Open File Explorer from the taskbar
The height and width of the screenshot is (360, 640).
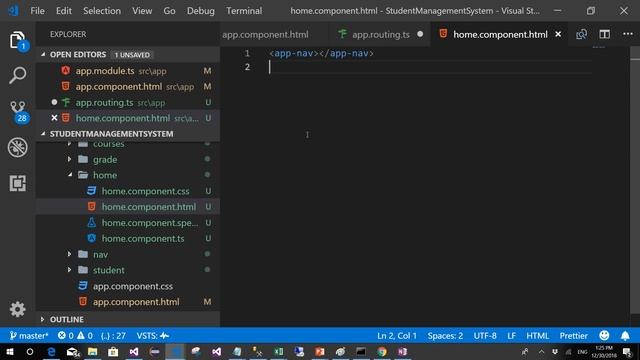(93, 351)
